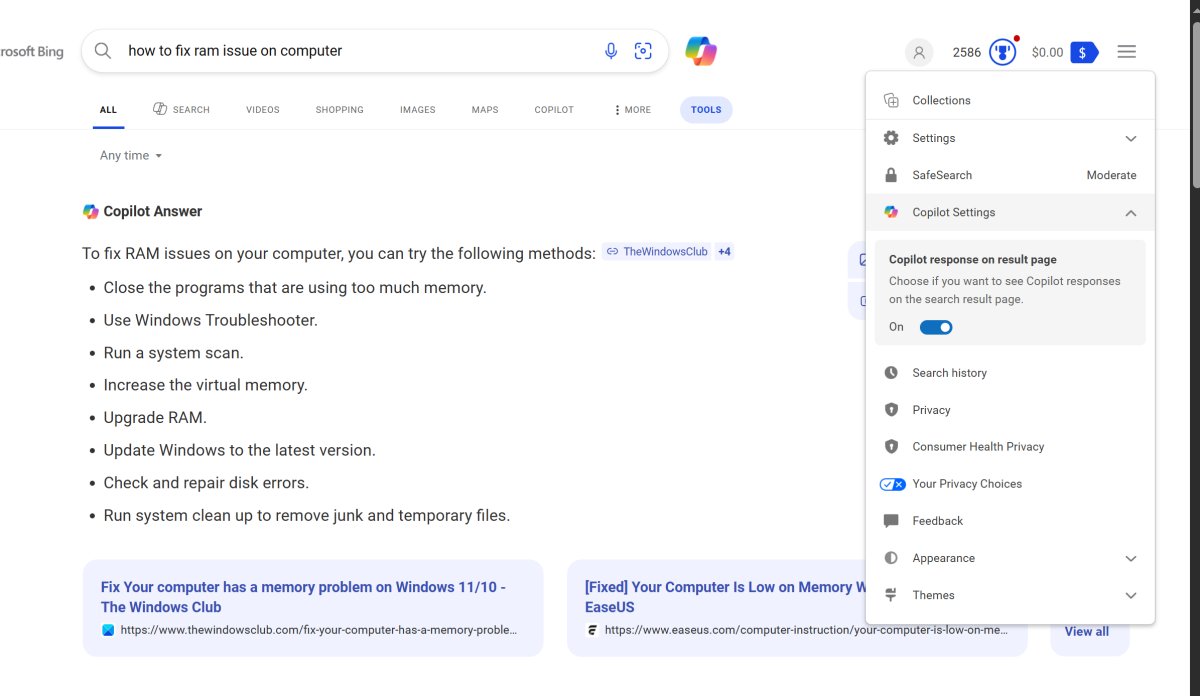The height and width of the screenshot is (696, 1200).
Task: Click Copilot Settings logo icon in menu
Action: (x=891, y=212)
